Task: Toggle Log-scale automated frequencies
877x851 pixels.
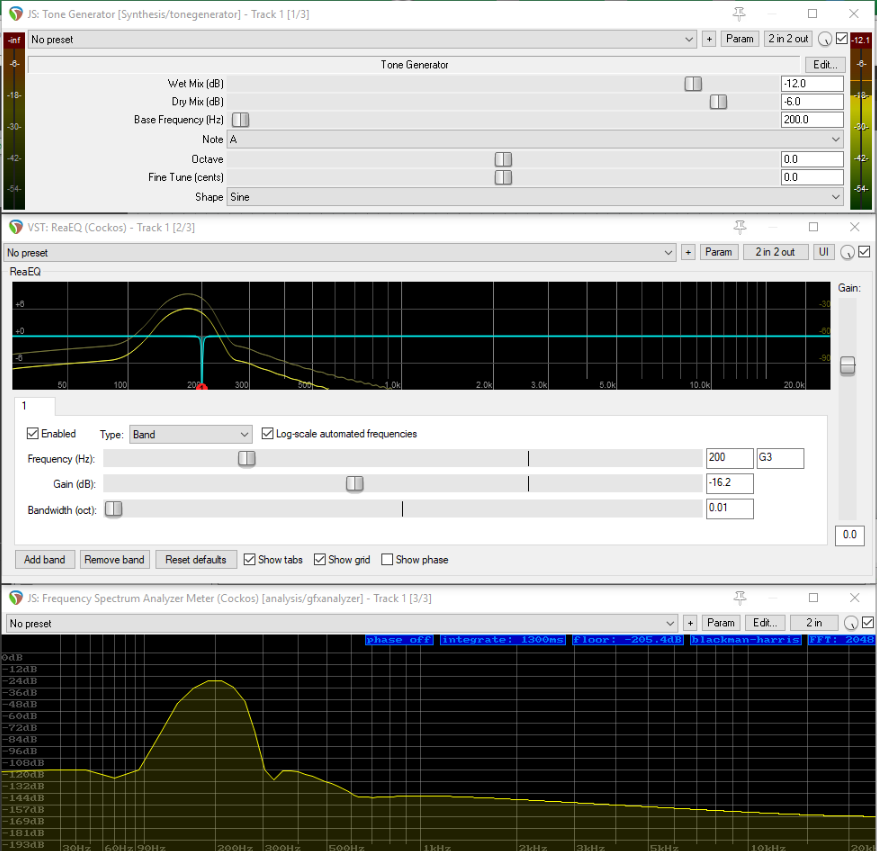Action: (x=267, y=433)
